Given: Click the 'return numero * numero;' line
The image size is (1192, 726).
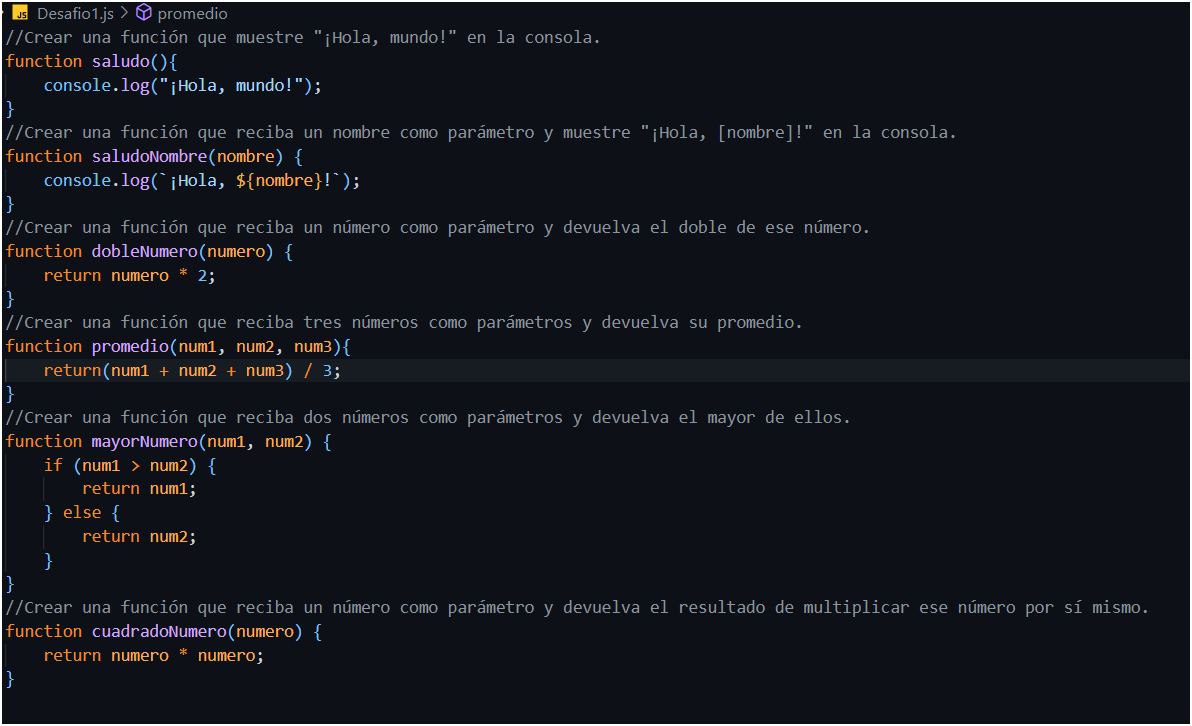Looking at the screenshot, I should [154, 655].
